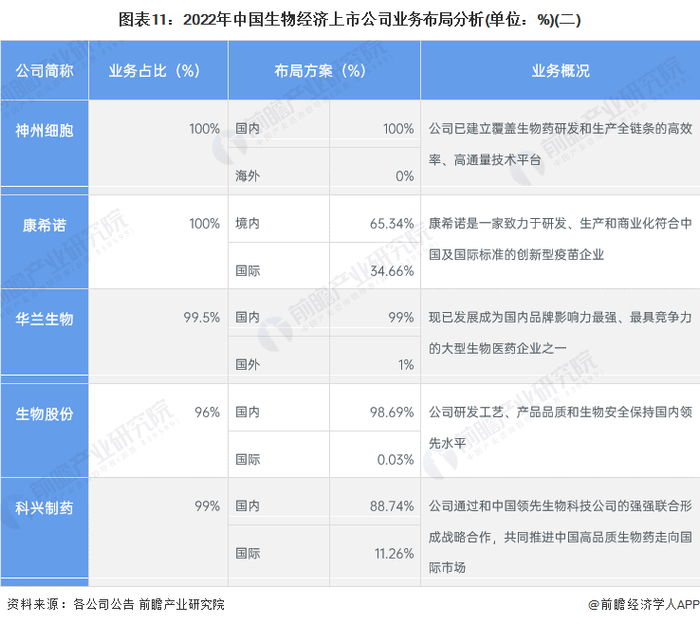Click 生物股份 overview text 公司研发工艺、产品品质

click(560, 428)
